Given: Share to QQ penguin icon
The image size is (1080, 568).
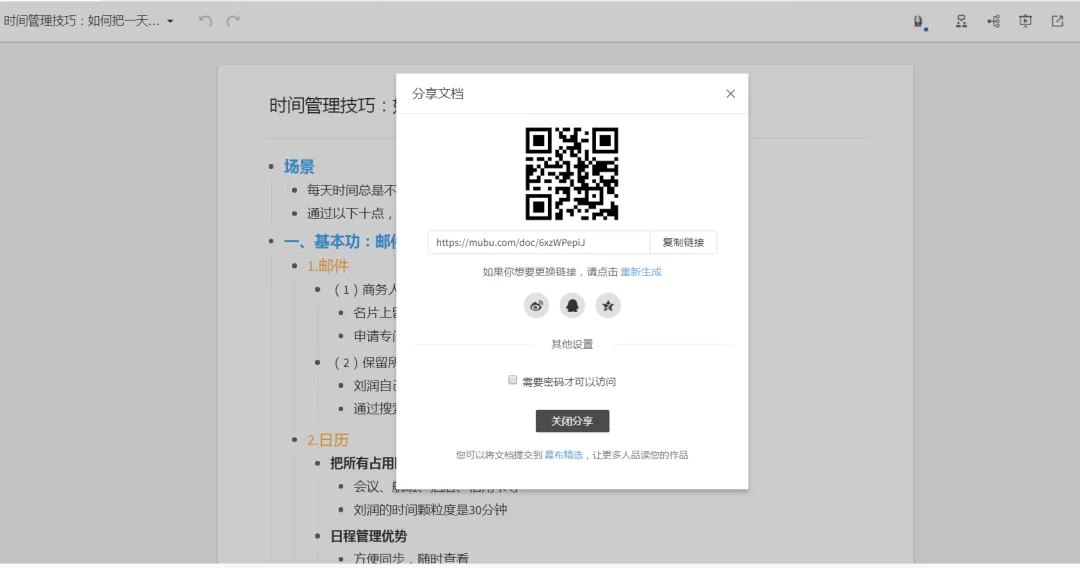Looking at the screenshot, I should 572,306.
